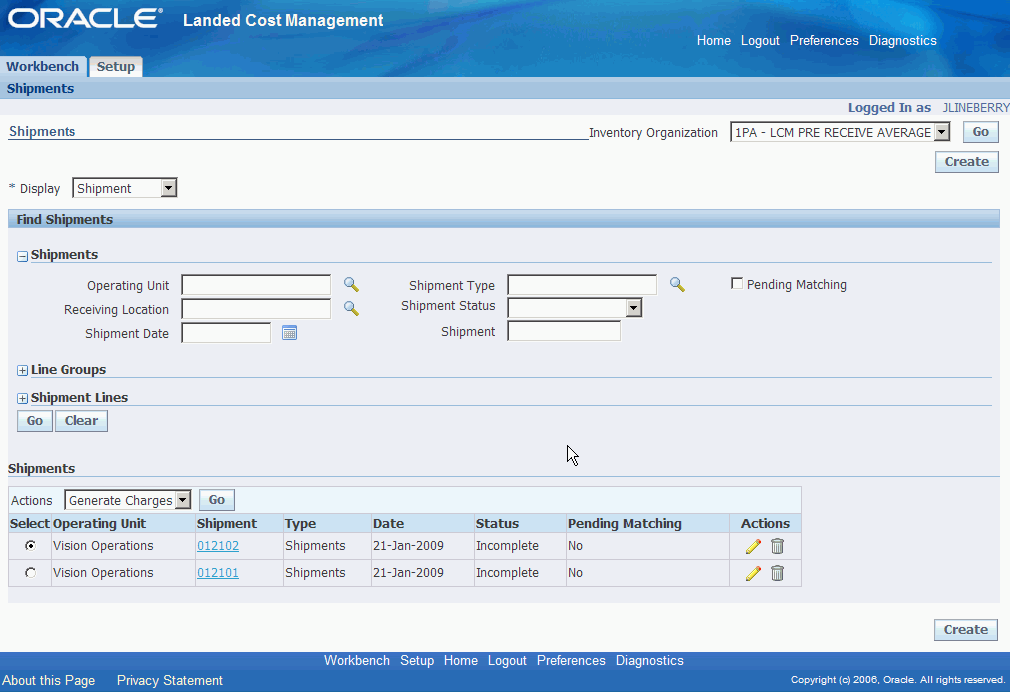Image resolution: width=1010 pixels, height=692 pixels.
Task: Click Logout in top navigation
Action: point(760,41)
